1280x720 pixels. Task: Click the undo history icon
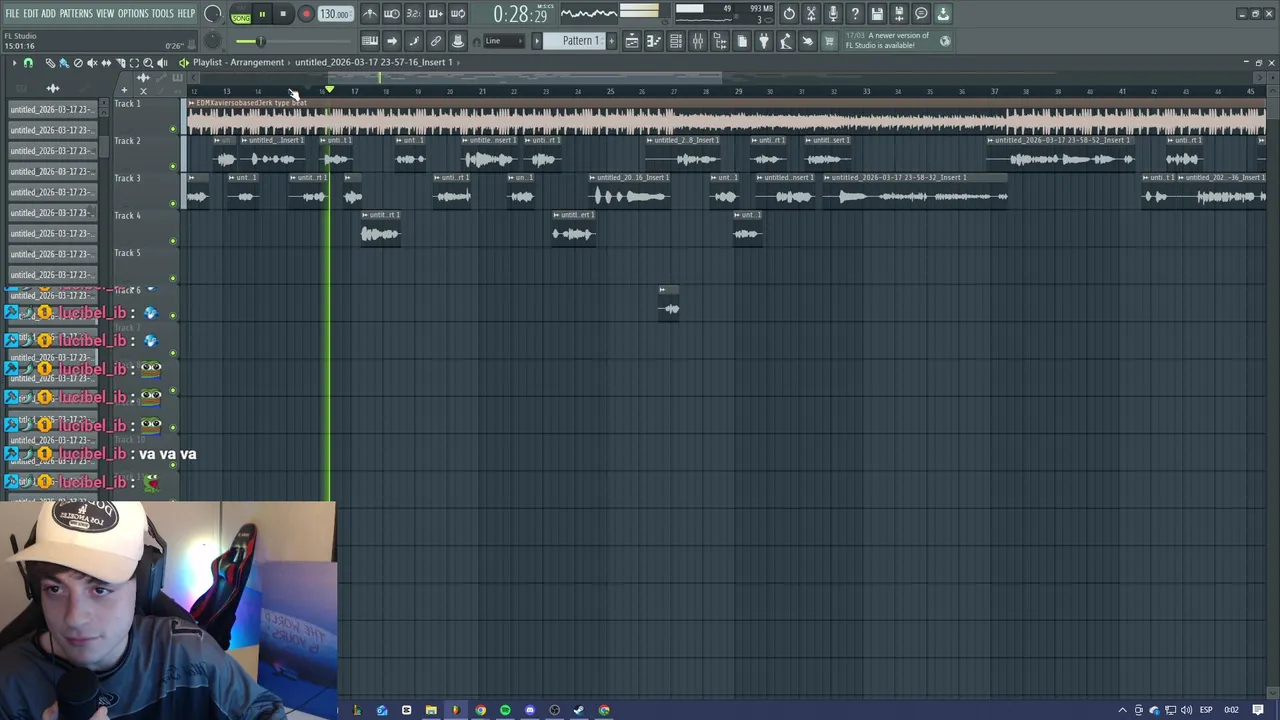point(789,14)
